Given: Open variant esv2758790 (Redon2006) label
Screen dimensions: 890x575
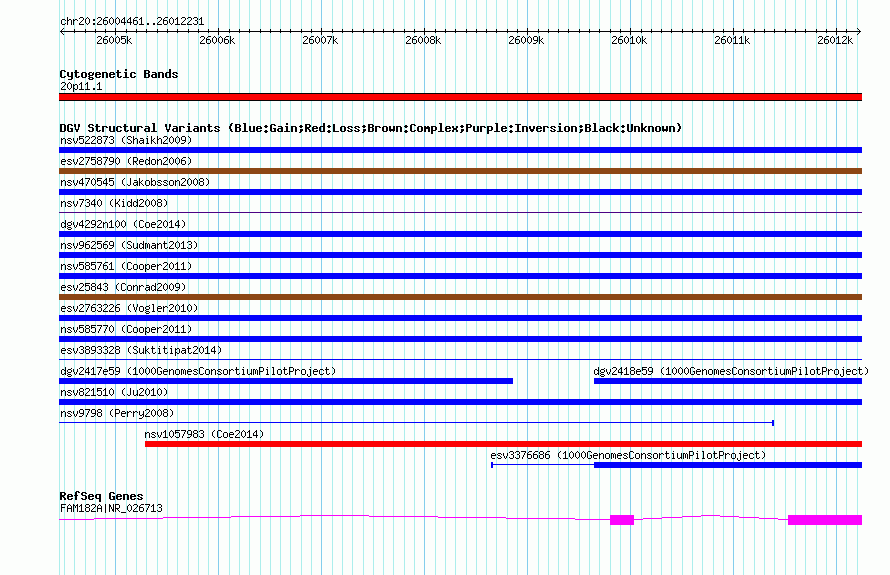Looking at the screenshot, I should [x=126, y=161].
